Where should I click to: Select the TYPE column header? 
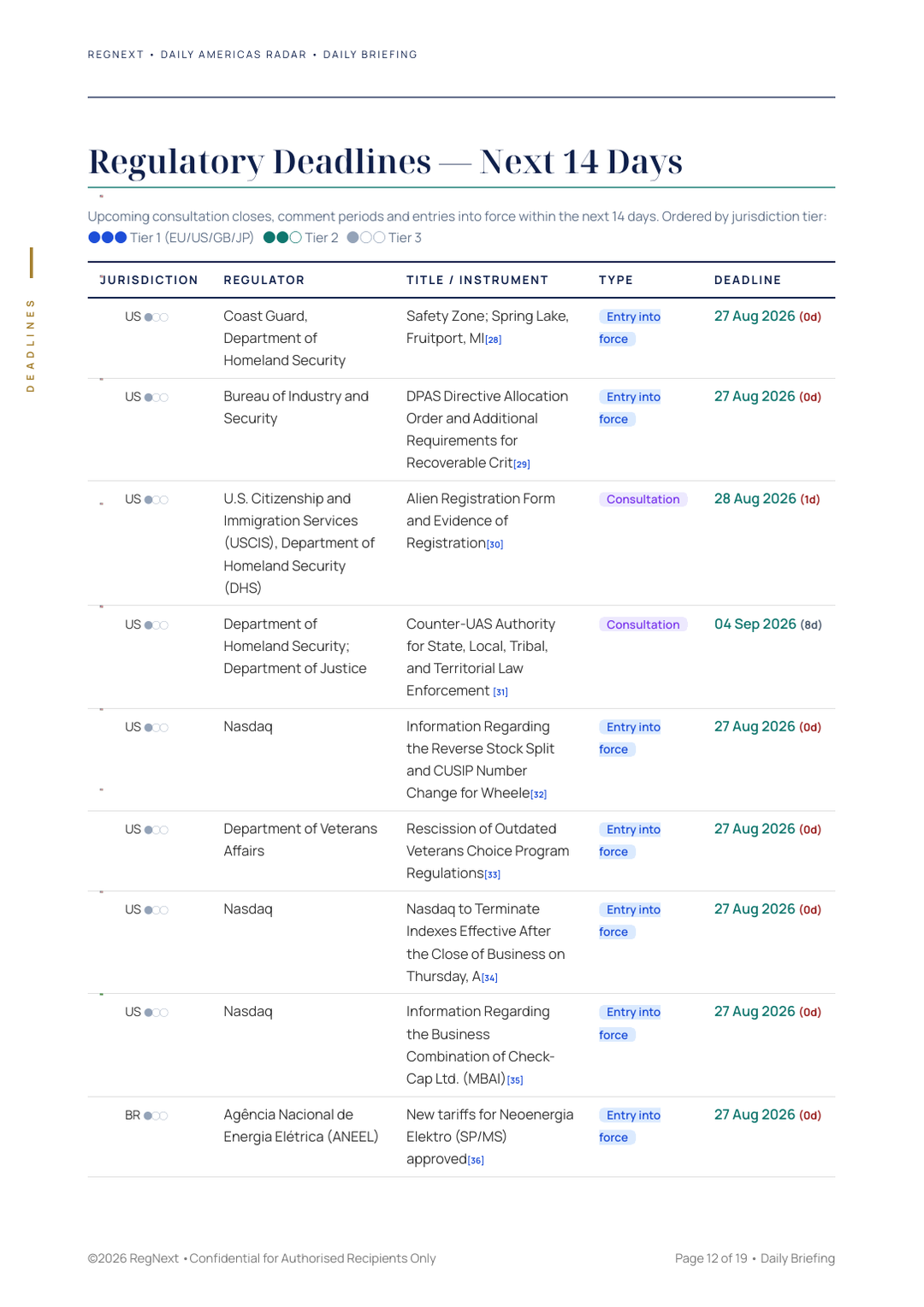[x=616, y=281]
